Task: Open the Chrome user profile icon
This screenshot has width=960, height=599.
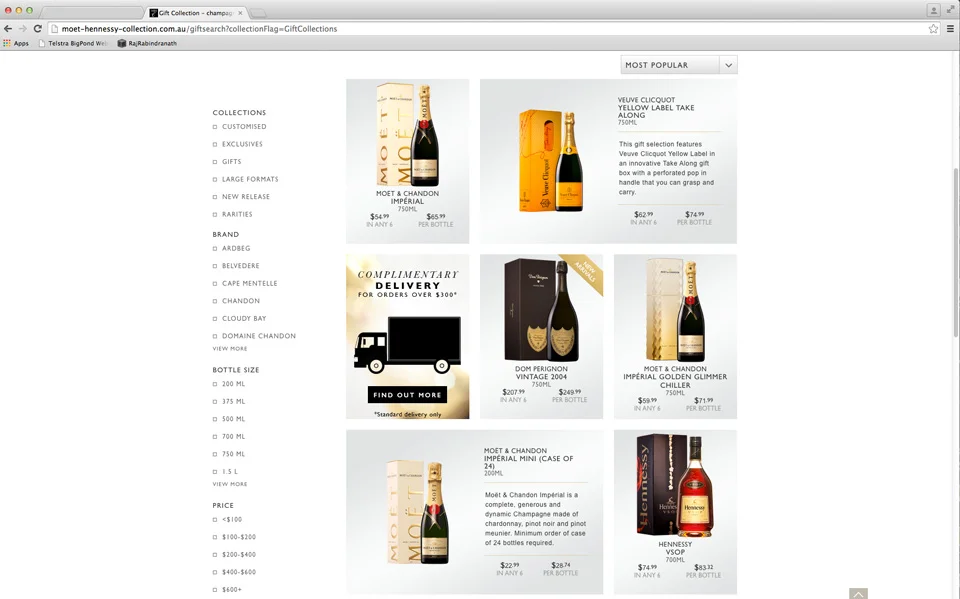Action: point(934,10)
